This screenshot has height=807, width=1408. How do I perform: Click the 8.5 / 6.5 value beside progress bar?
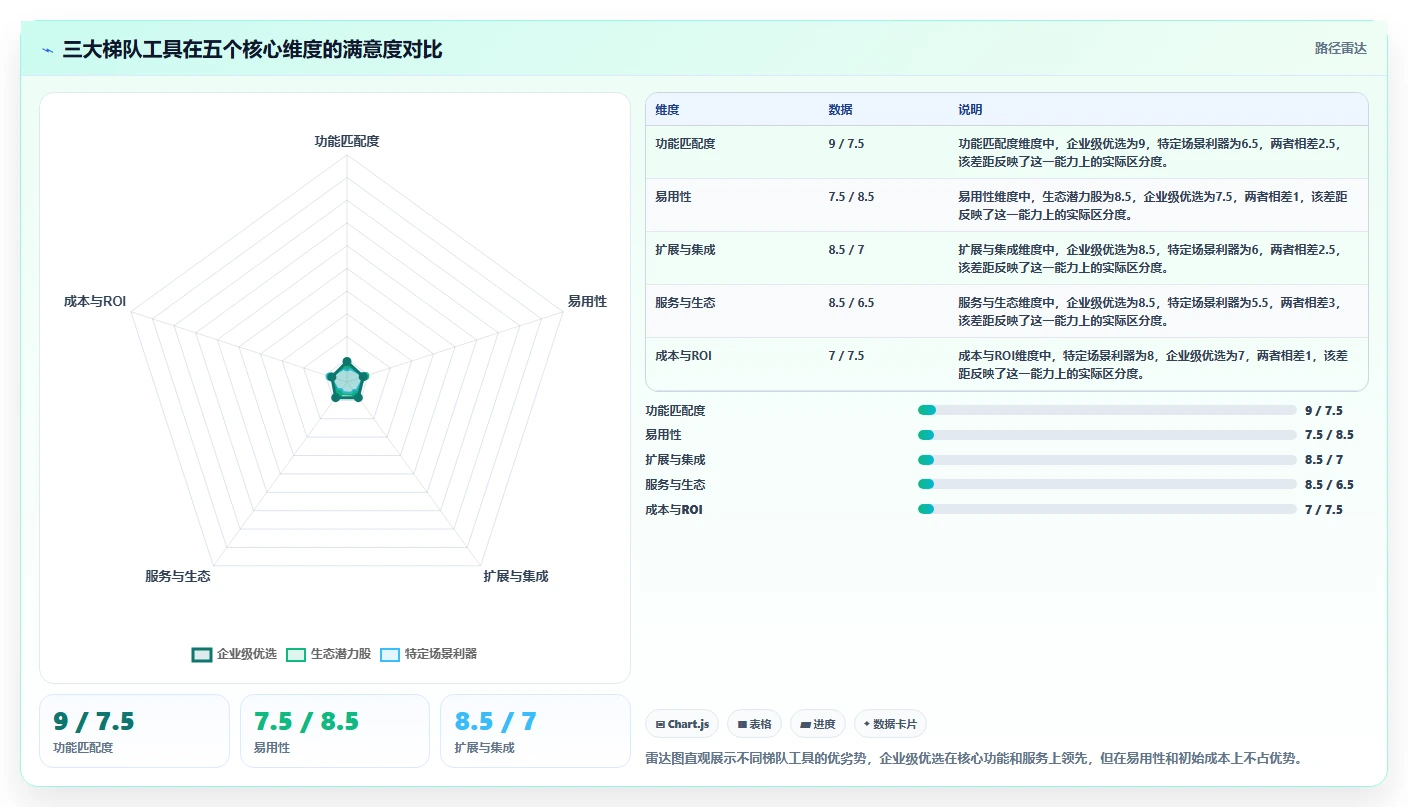pyautogui.click(x=1329, y=485)
